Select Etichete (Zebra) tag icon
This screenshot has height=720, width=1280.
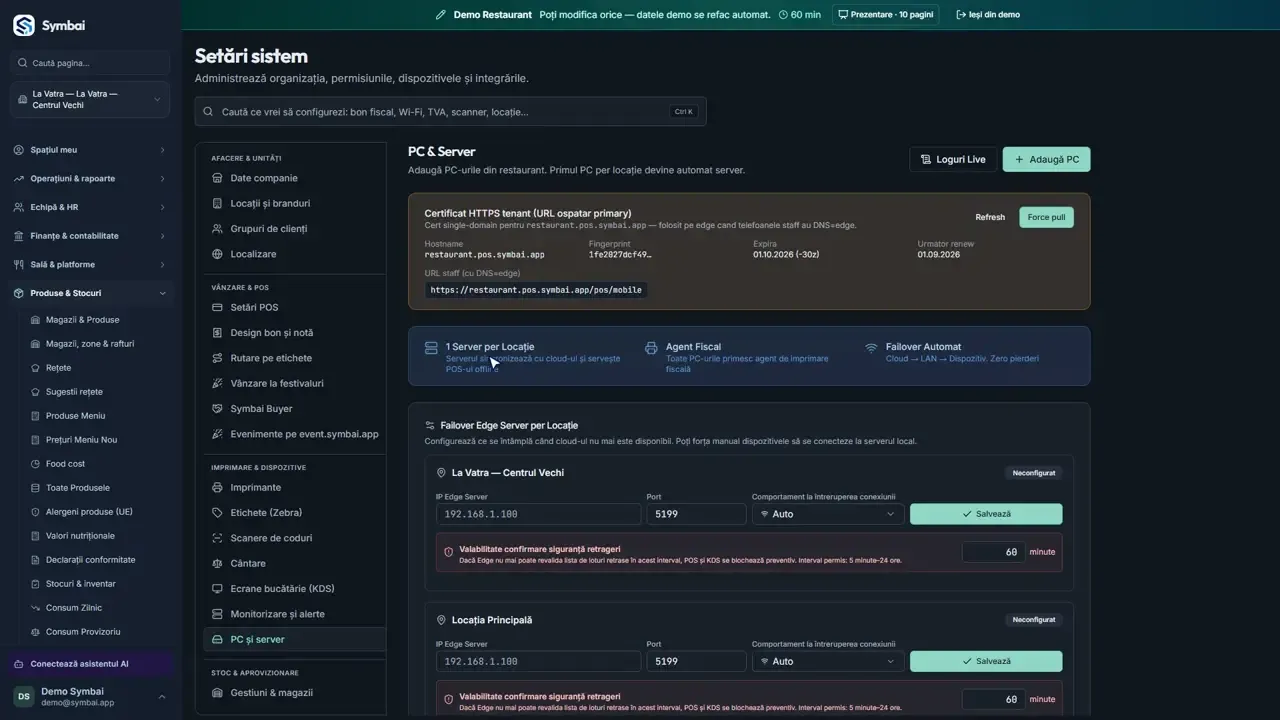pos(218,513)
